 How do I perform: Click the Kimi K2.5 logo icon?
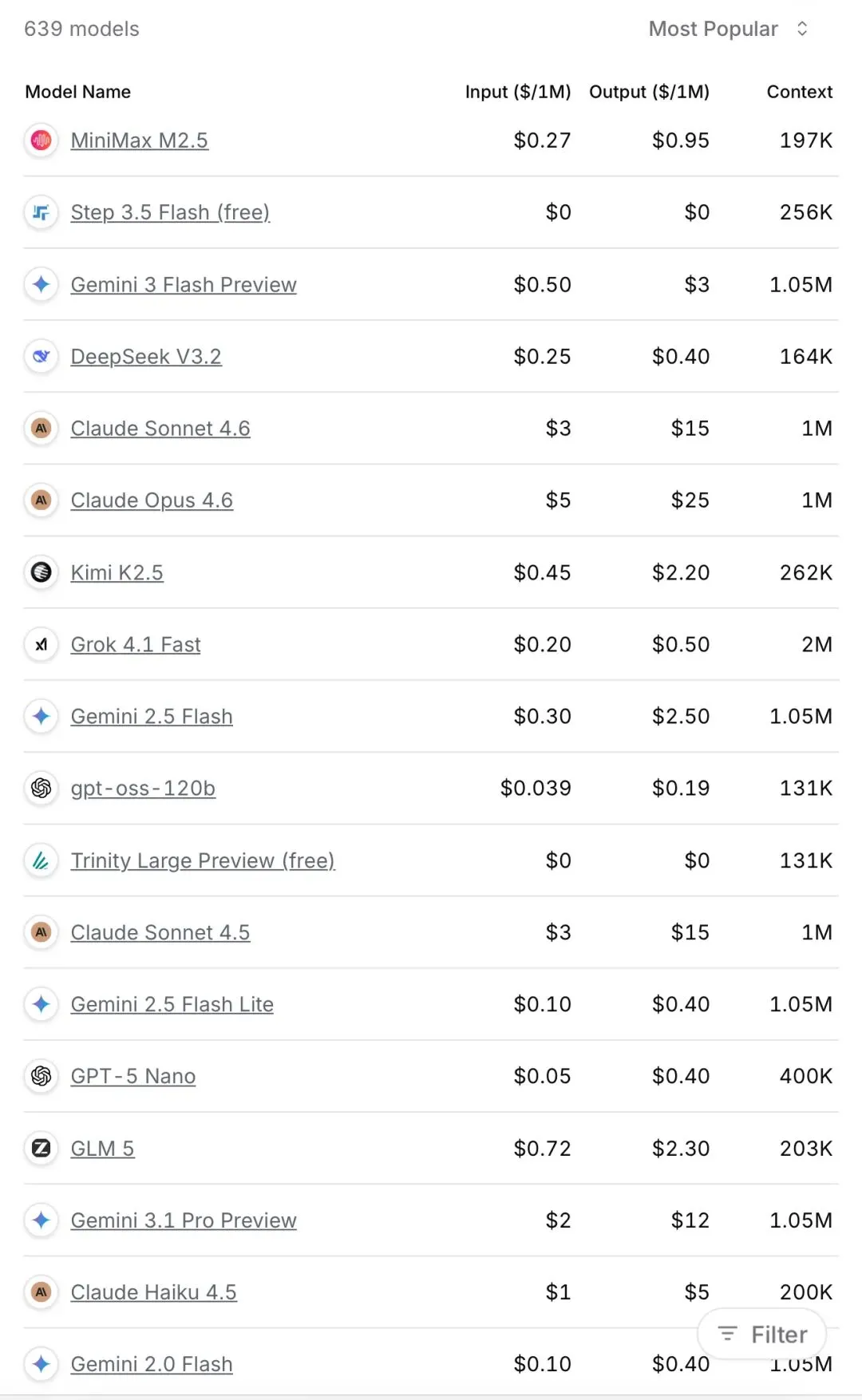click(x=41, y=572)
